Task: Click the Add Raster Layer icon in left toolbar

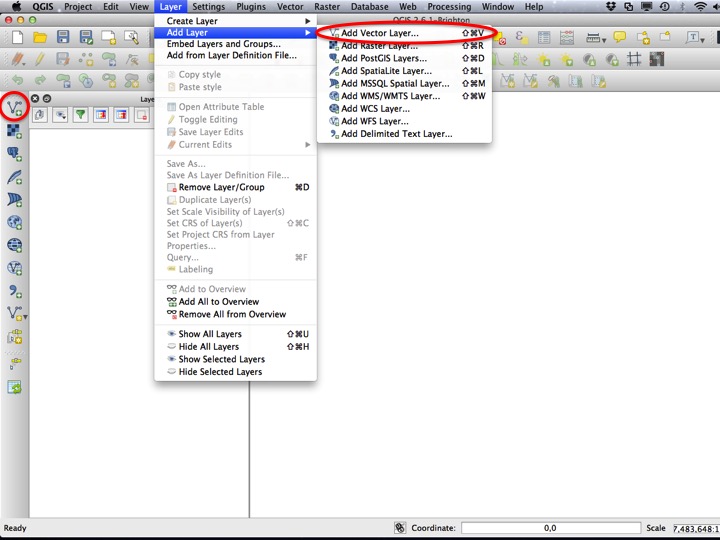Action: [x=14, y=131]
